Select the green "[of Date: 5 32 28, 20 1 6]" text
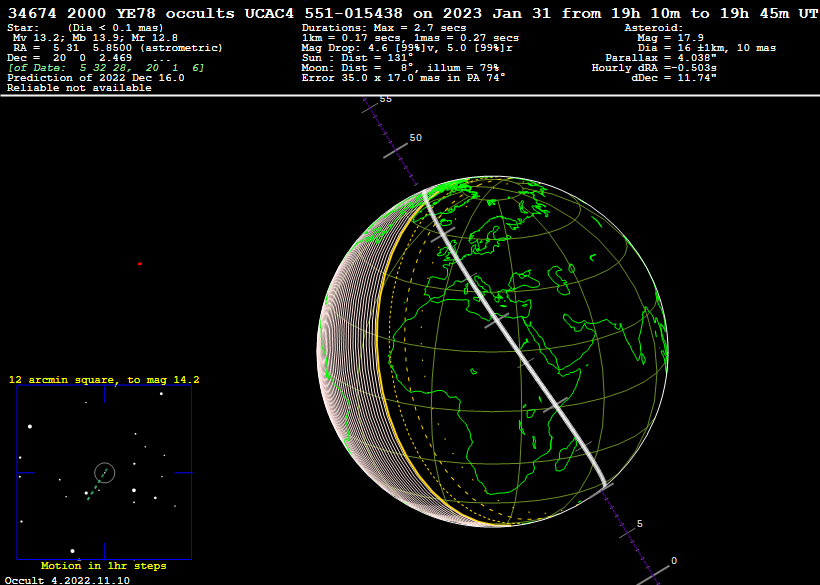This screenshot has height=585, width=820. point(106,67)
